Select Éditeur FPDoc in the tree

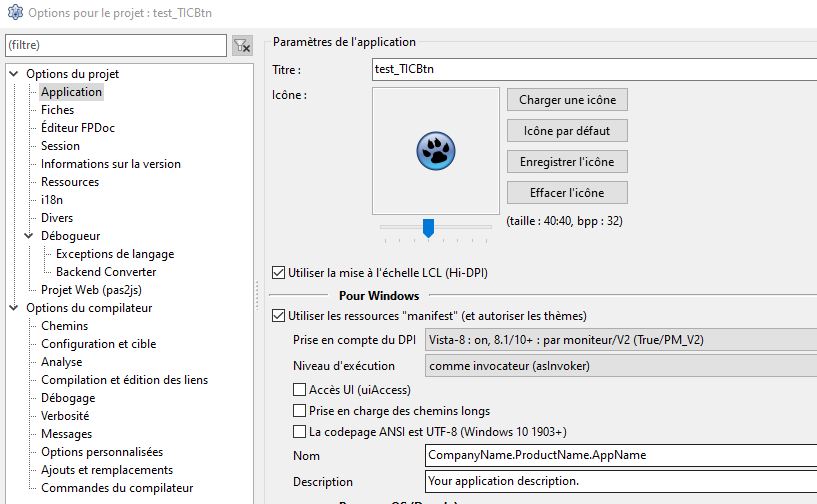(x=78, y=128)
